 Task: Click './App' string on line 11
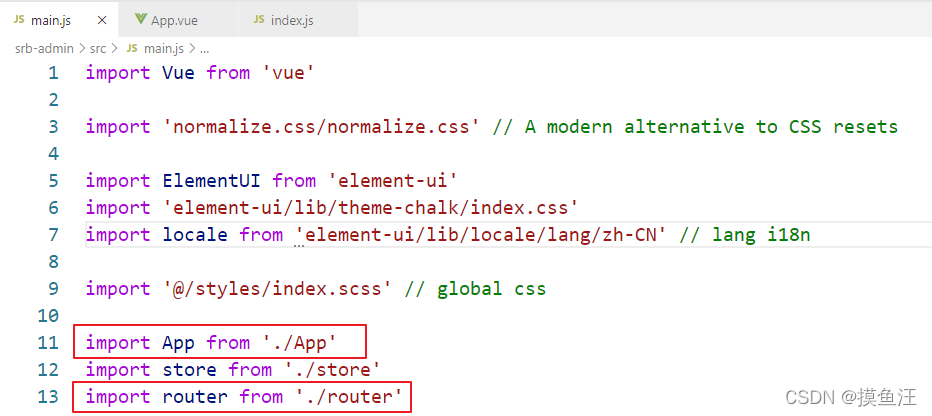pyautogui.click(x=299, y=343)
